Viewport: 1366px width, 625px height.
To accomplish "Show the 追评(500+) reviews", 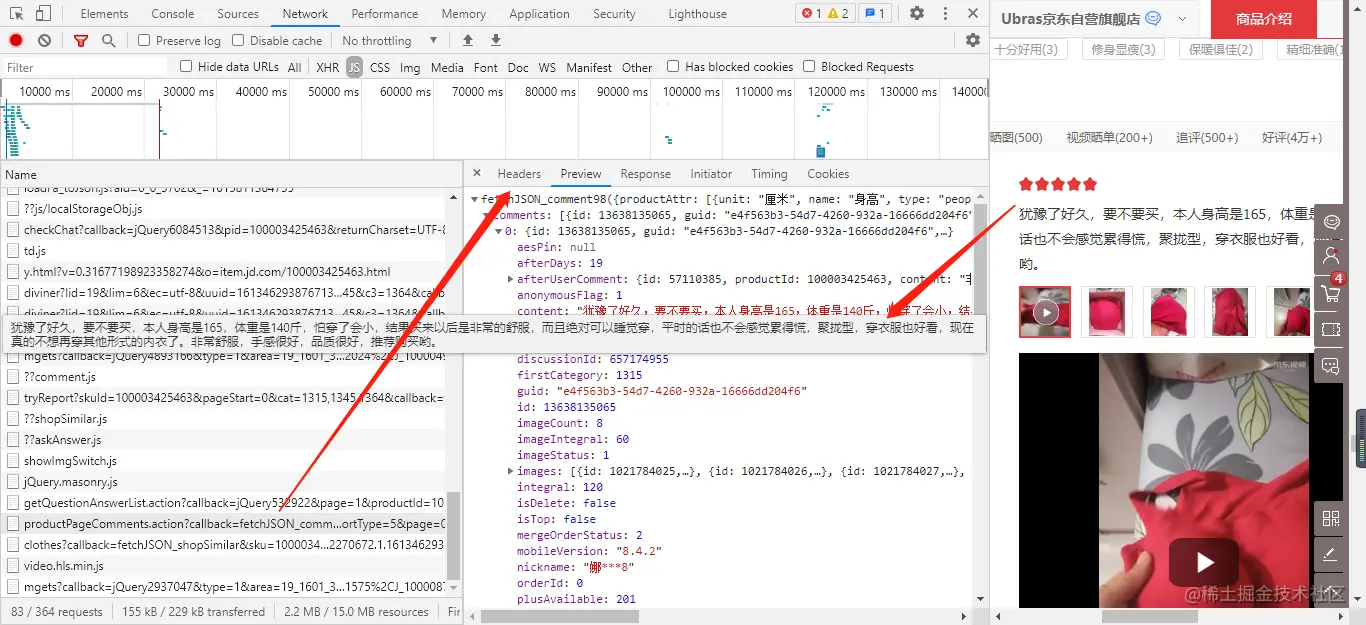I will 1207,137.
